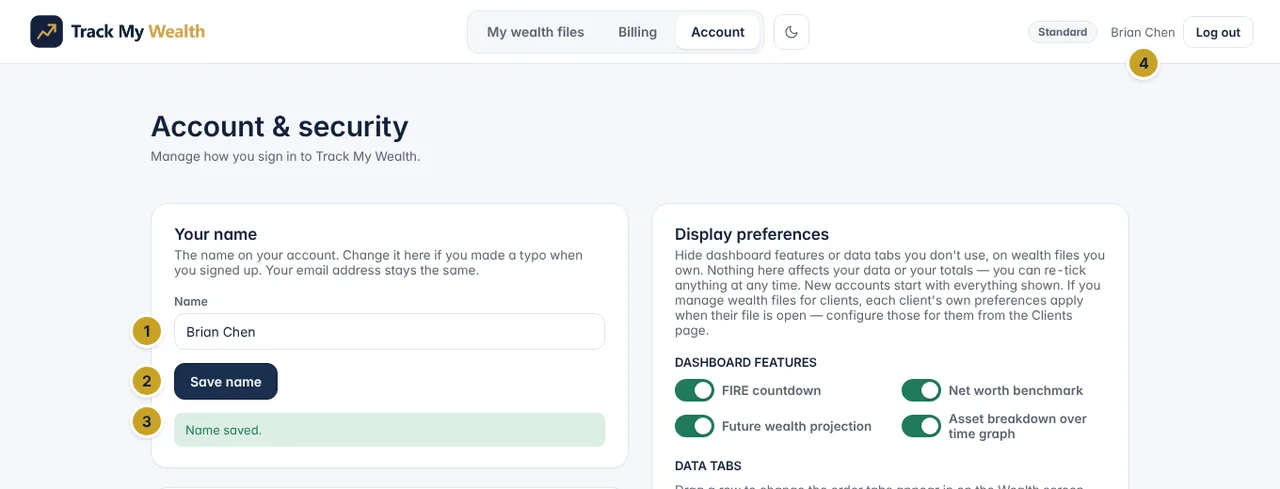The width and height of the screenshot is (1280, 489).
Task: Turn off Future wealth projection toggle
Action: (x=694, y=426)
